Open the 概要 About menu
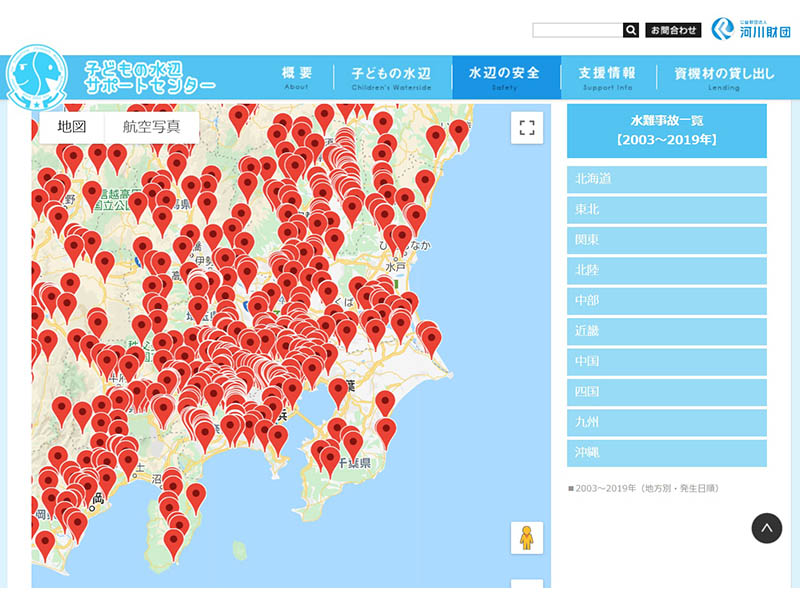The height and width of the screenshot is (600, 800). (x=297, y=78)
